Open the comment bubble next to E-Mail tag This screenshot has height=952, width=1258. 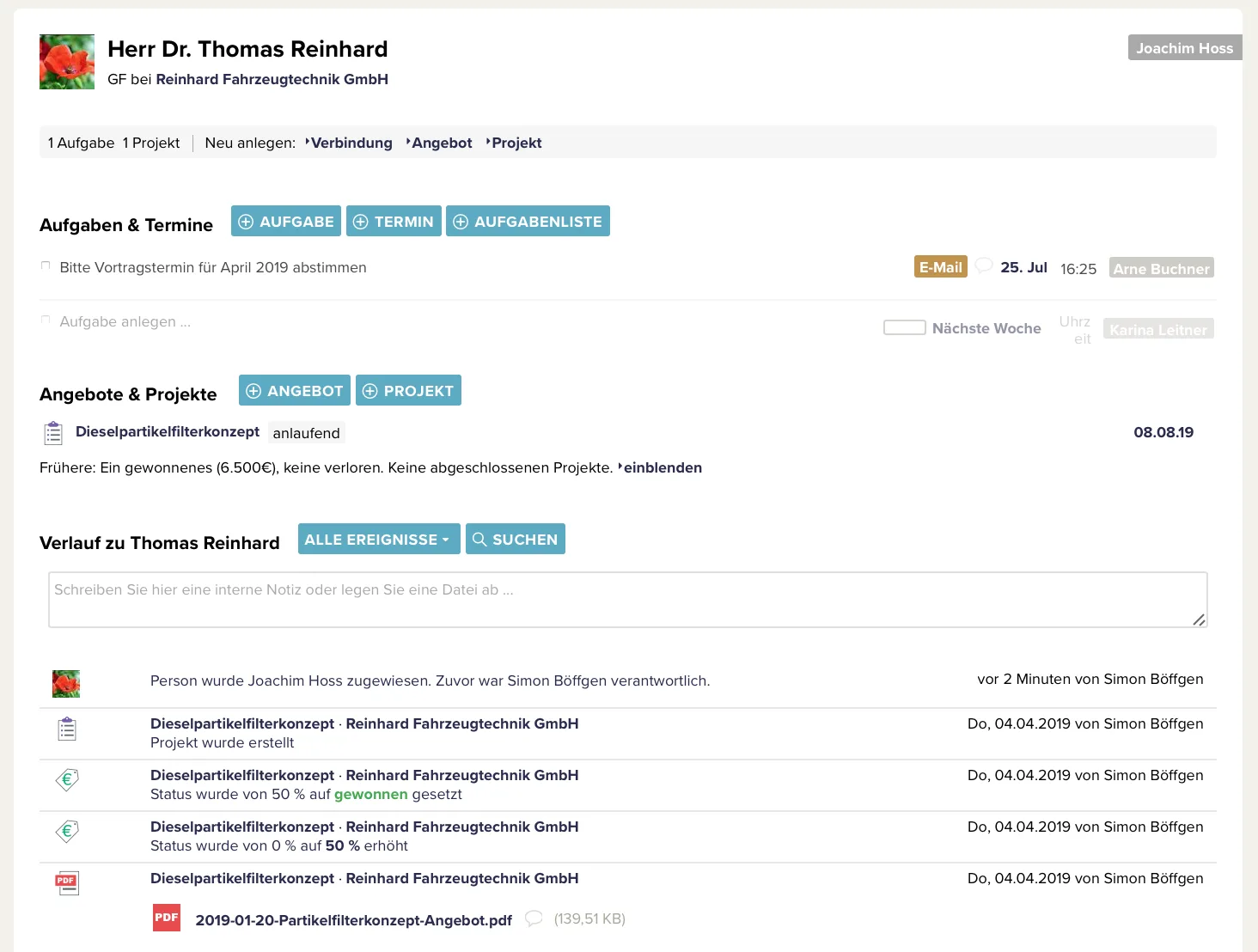click(x=984, y=265)
